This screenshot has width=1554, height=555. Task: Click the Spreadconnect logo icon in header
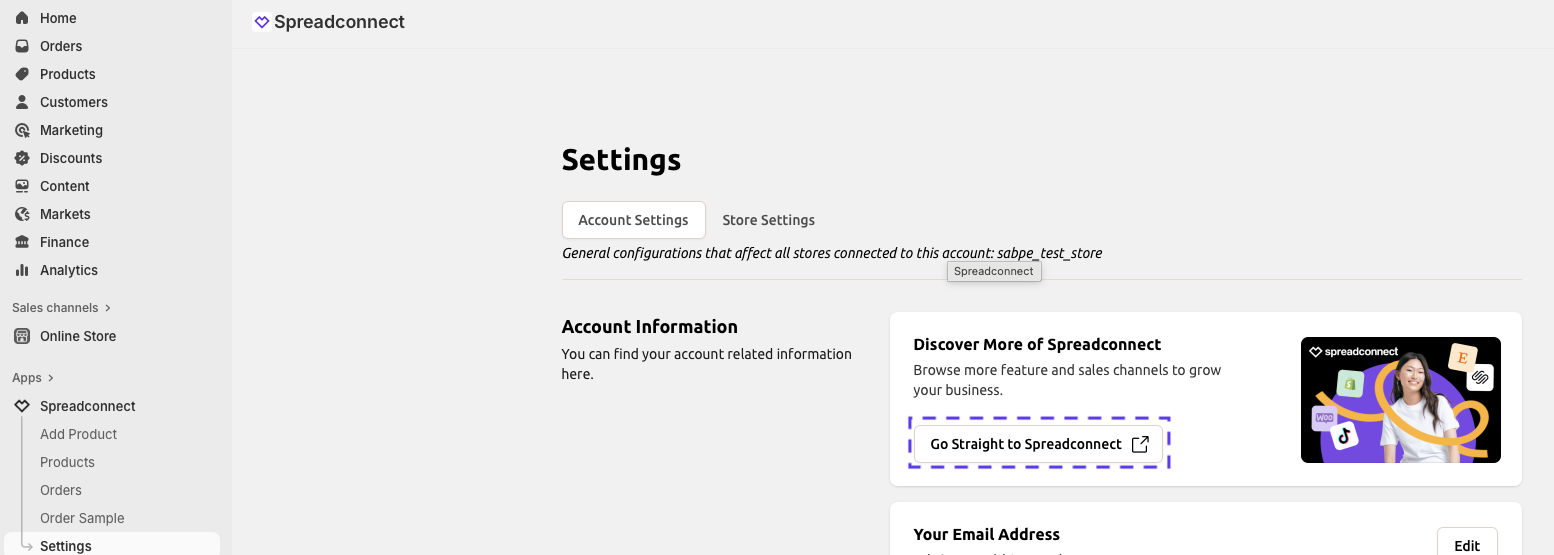coord(262,22)
